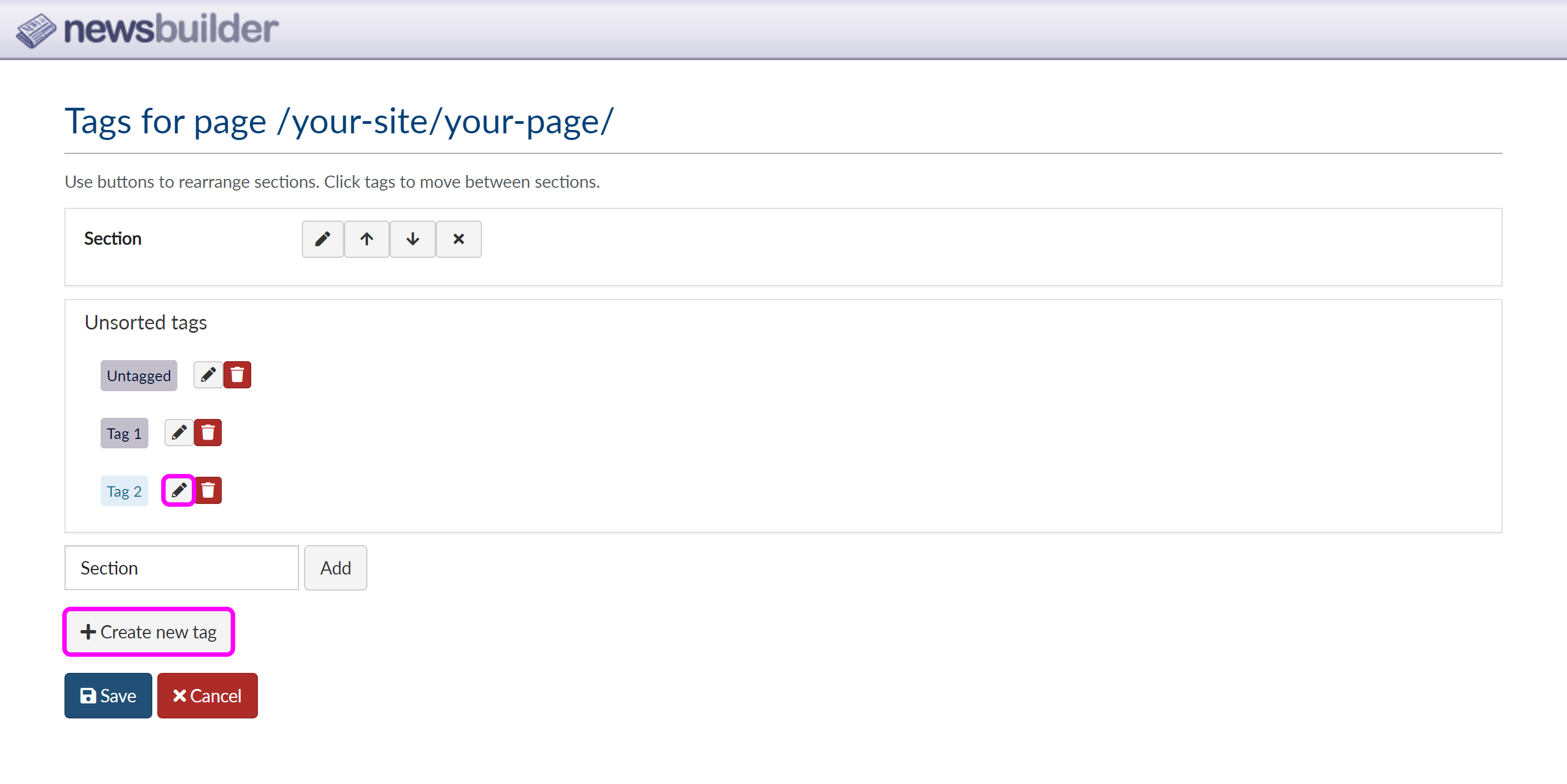
Task: Delete Tag 2 with trash icon
Action: tap(208, 490)
